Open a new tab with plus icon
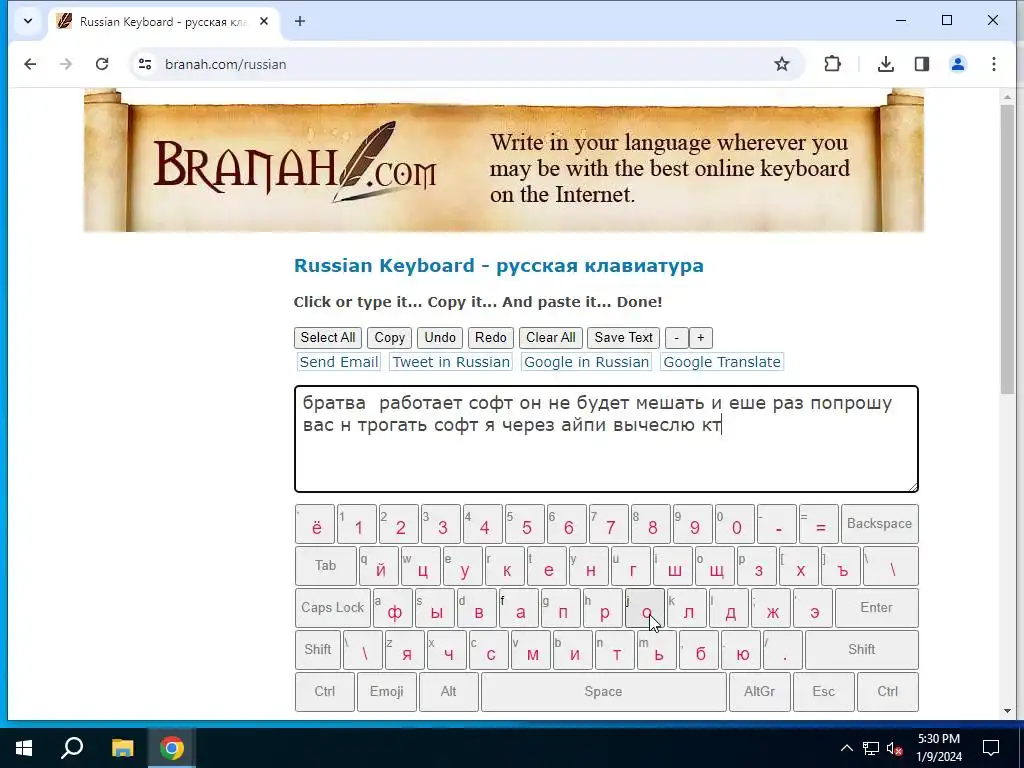This screenshot has width=1024, height=768. pyautogui.click(x=300, y=21)
